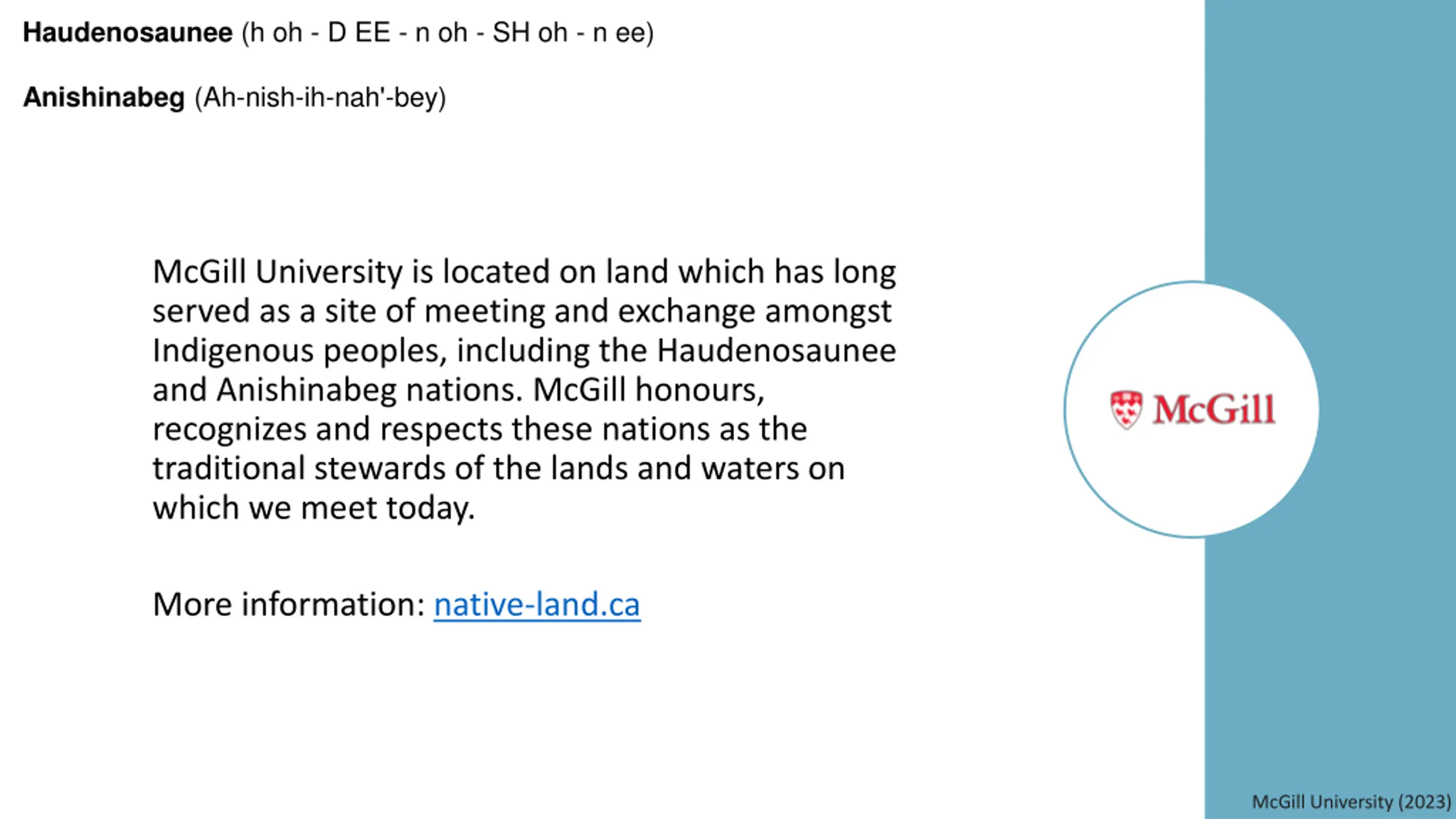Open the native-land.ca link
Screen dimensions: 1456x819
[x=537, y=604]
